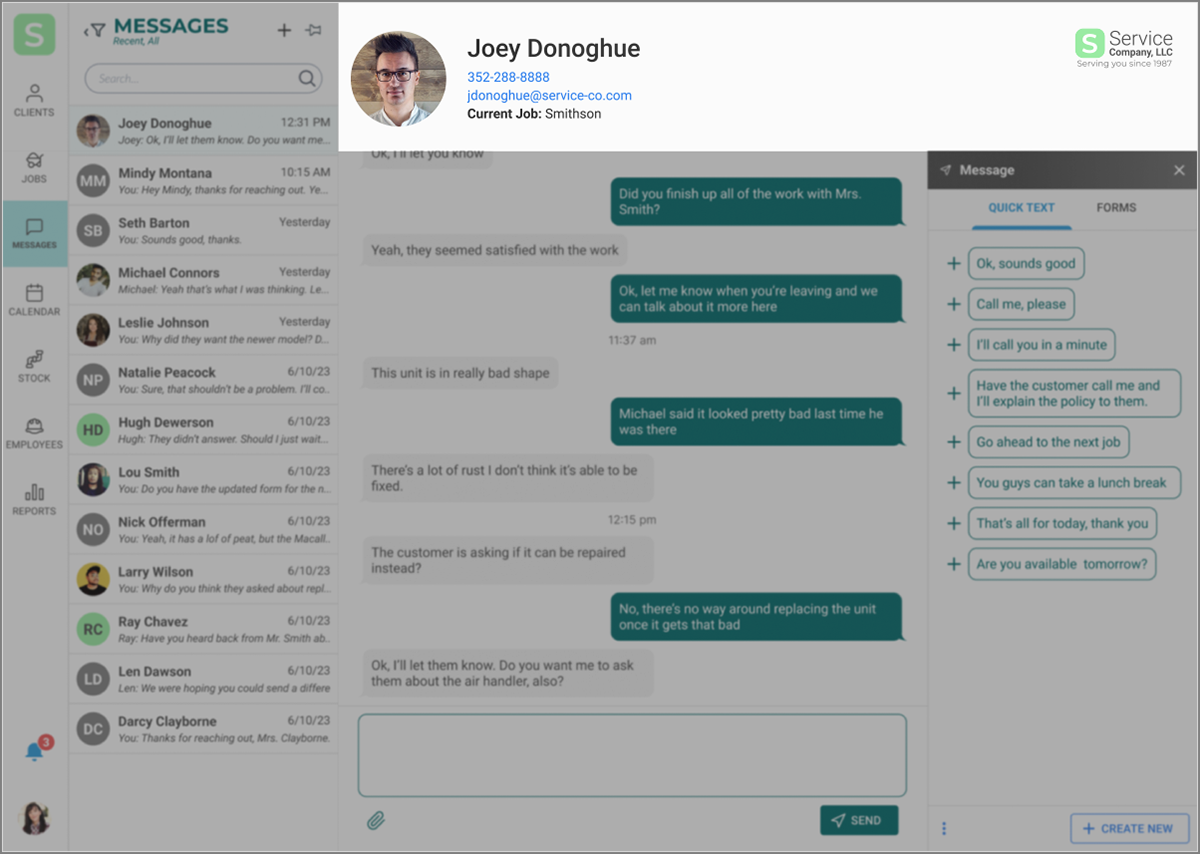Image resolution: width=1200 pixels, height=854 pixels.
Task: Open the three-dot options menu
Action: pos(944,828)
